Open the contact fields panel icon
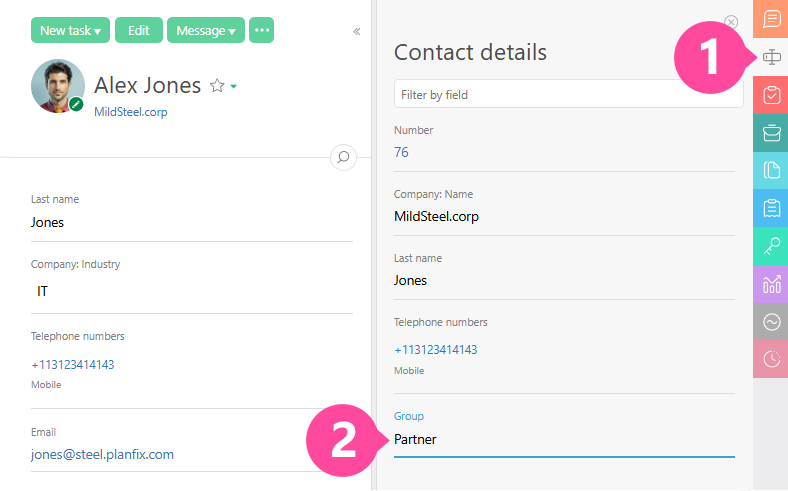The image size is (788, 491). click(x=771, y=57)
